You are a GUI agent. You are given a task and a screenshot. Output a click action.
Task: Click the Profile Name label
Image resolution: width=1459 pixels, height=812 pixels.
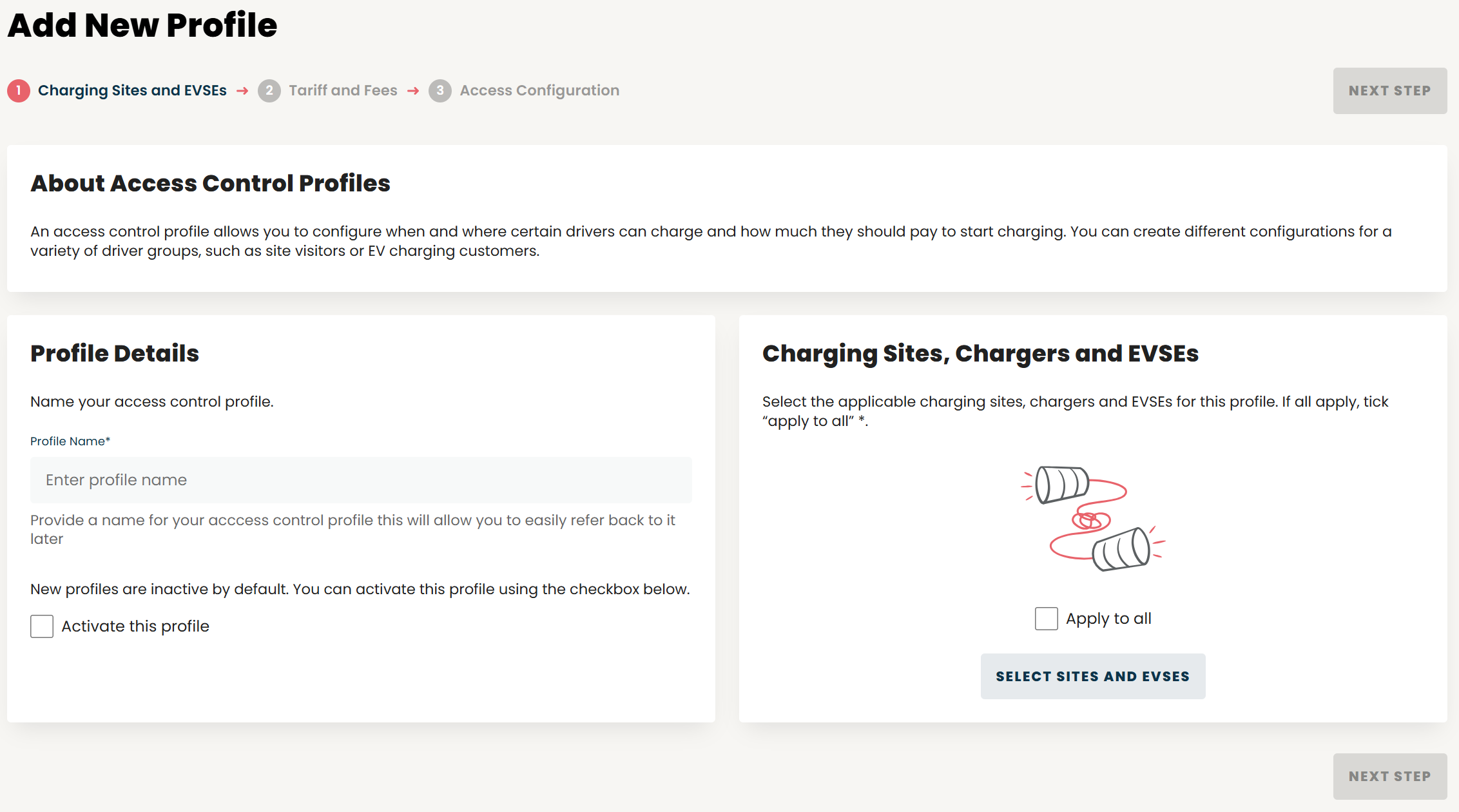(x=70, y=441)
